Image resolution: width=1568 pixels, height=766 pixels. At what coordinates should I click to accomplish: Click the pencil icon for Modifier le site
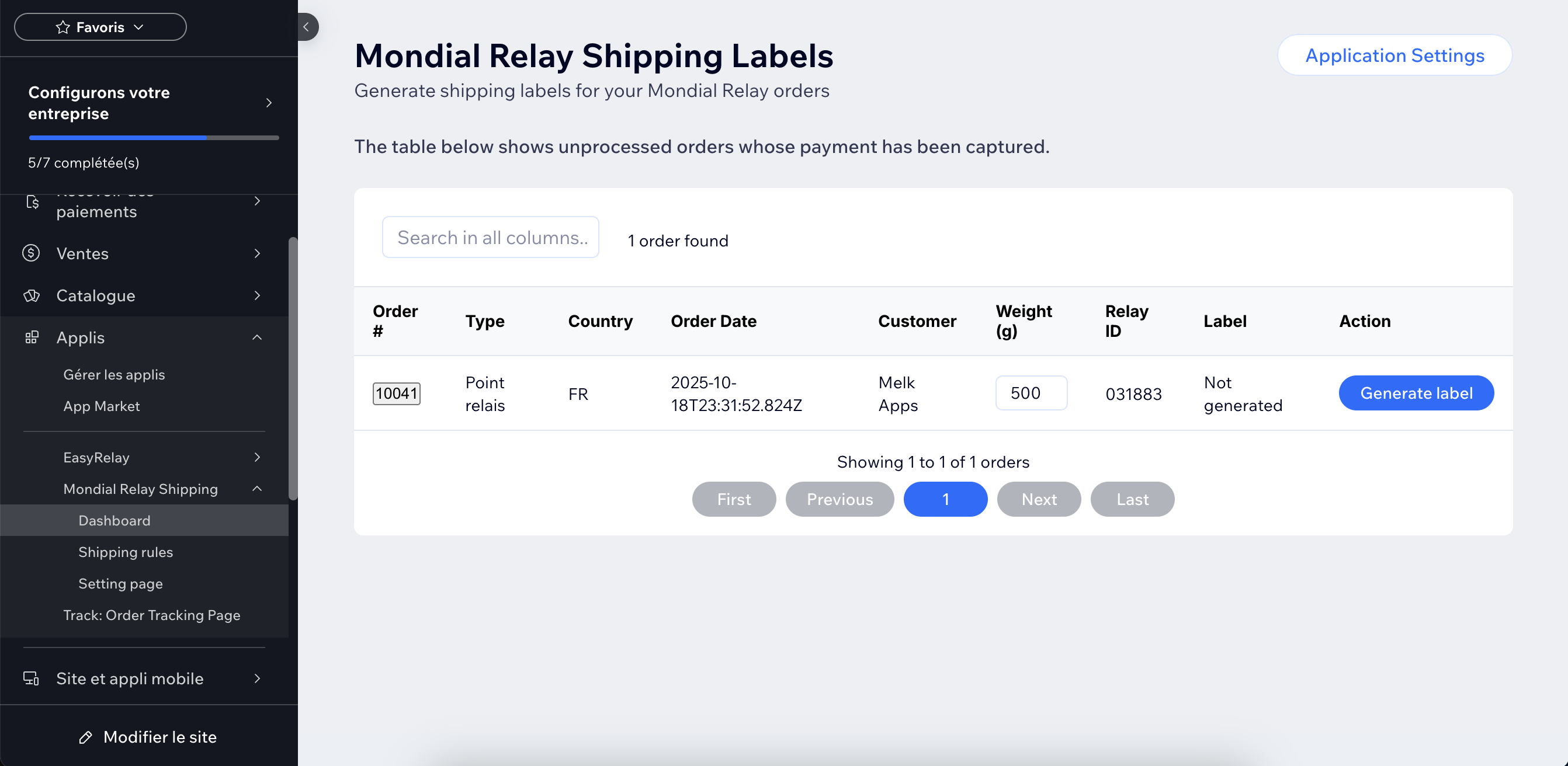(x=86, y=737)
